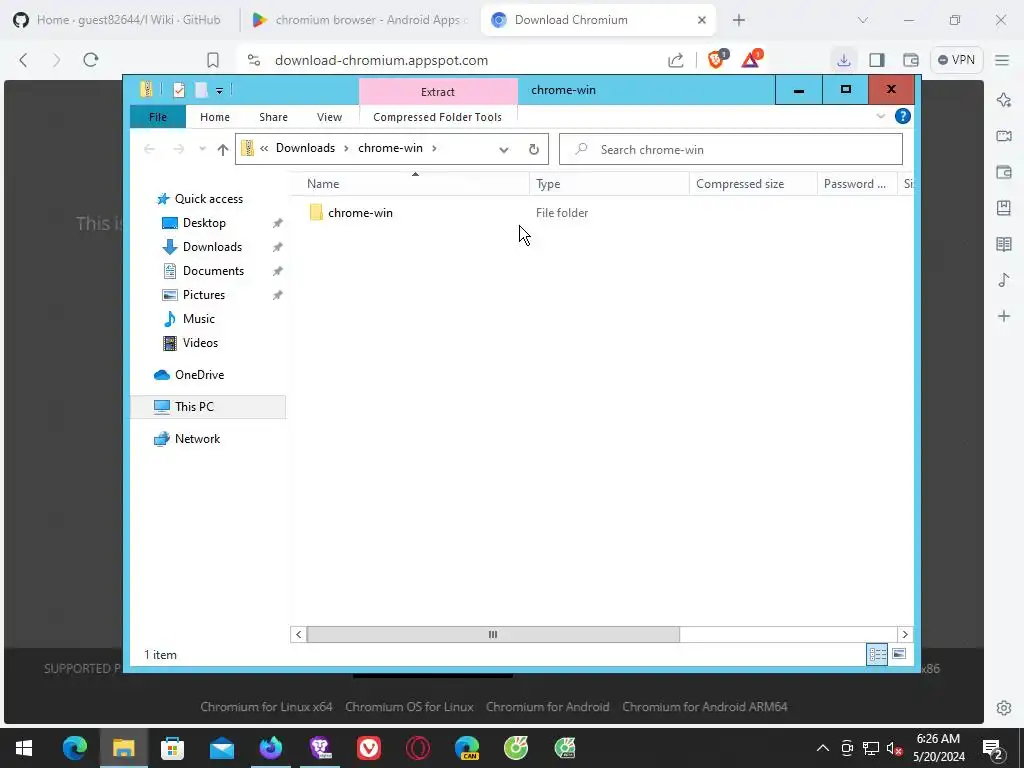Click the Extract contextual tab header
Image resolution: width=1024 pixels, height=768 pixels.
[438, 91]
